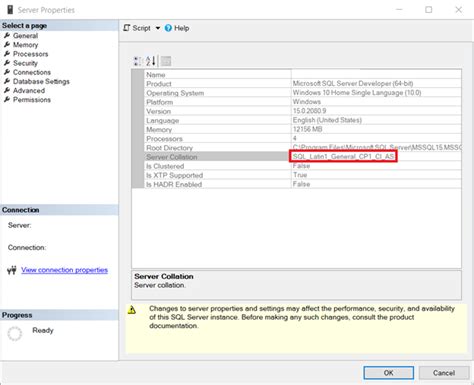Select the Is XTP Supported property row
This screenshot has height=385, width=474.
(x=303, y=175)
